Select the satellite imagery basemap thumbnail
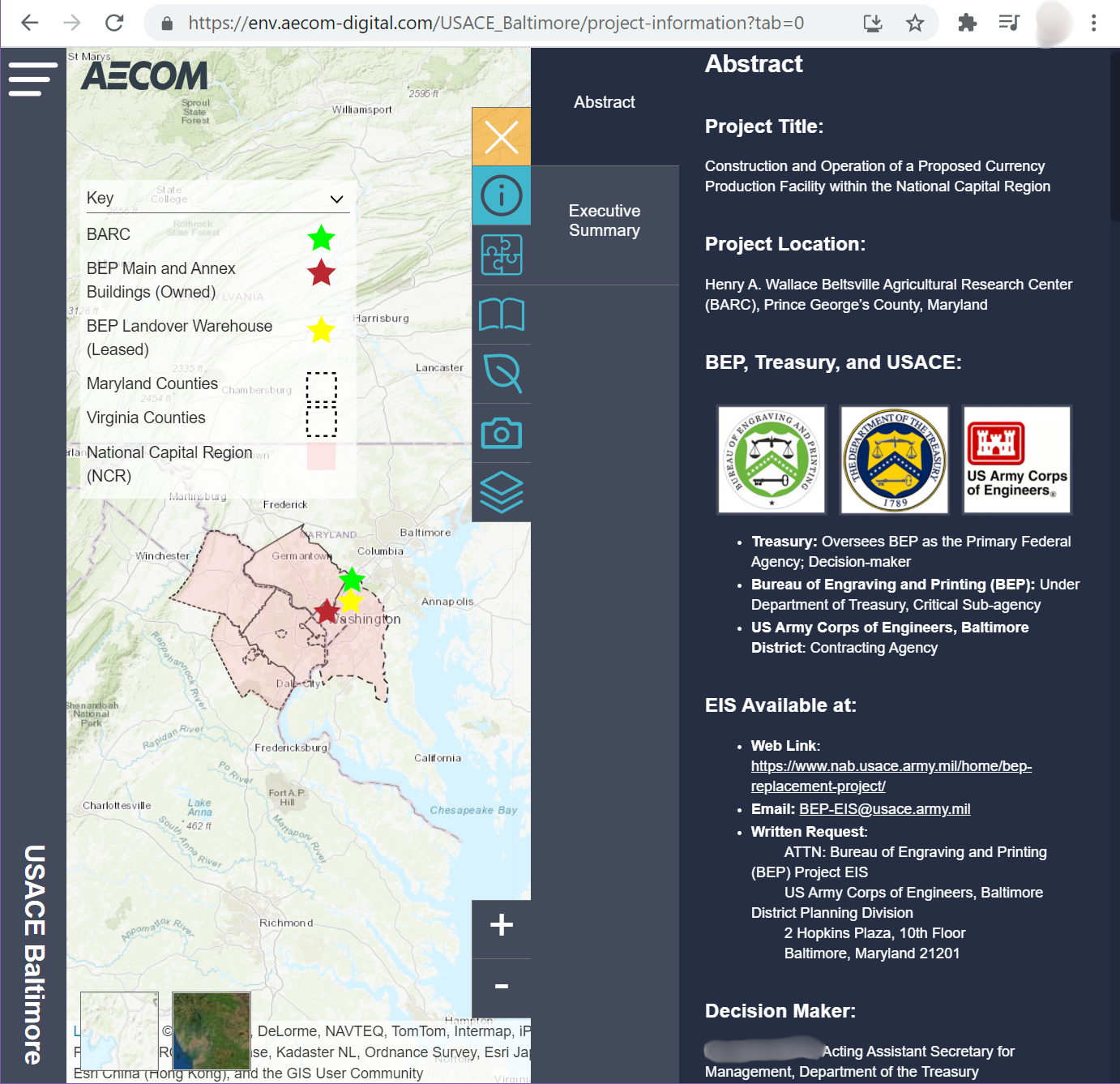1120x1084 pixels. pos(212,1031)
